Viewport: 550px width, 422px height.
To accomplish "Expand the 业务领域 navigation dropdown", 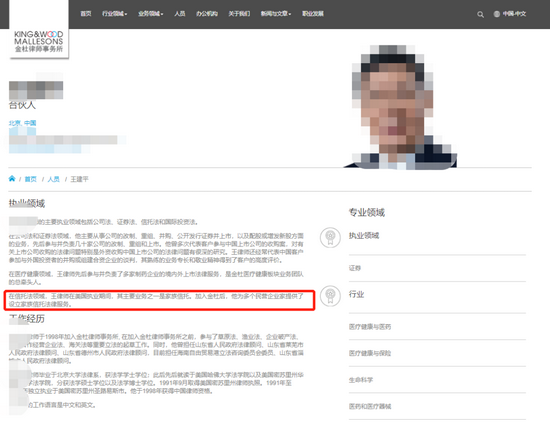I will coord(150,14).
